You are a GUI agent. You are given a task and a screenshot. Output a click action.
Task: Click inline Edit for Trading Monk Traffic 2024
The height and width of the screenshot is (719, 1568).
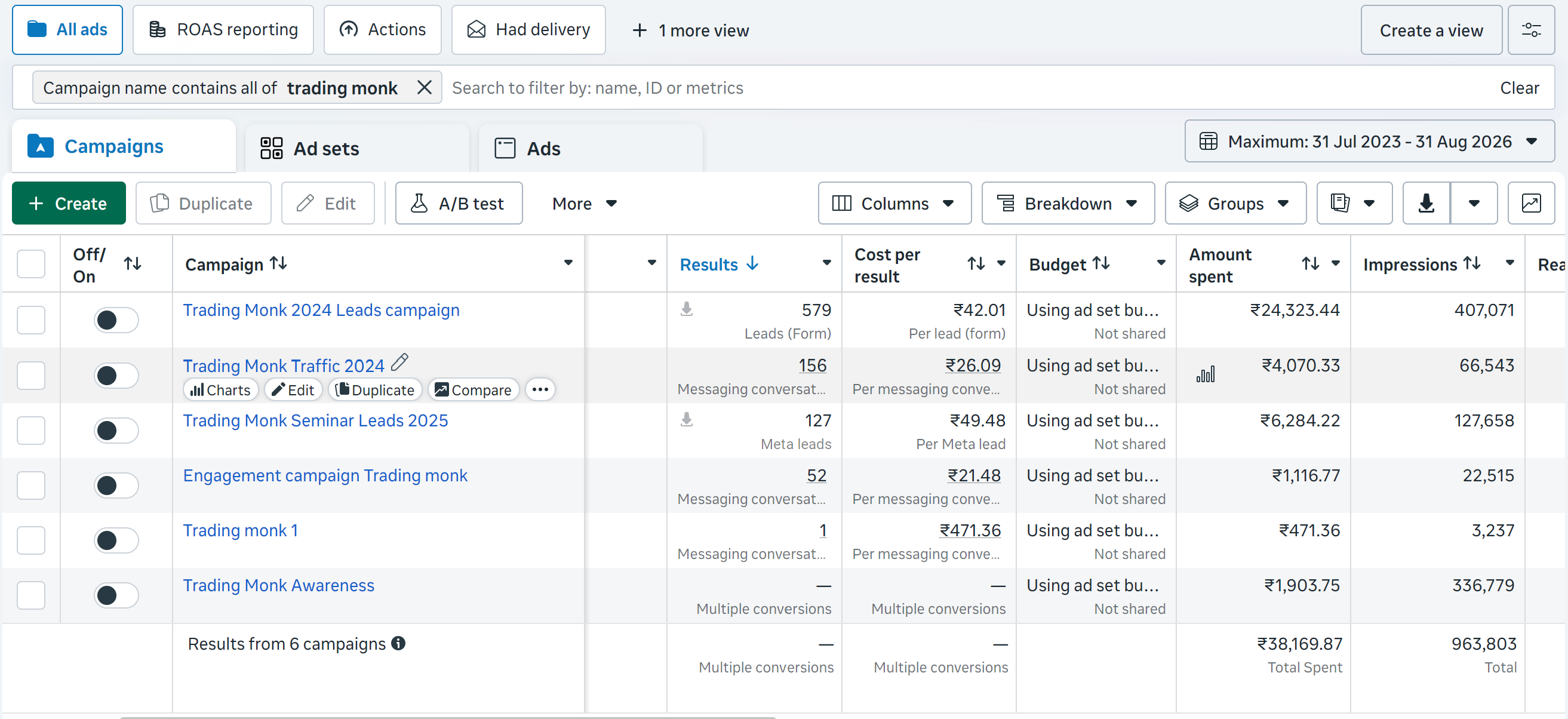tap(294, 389)
